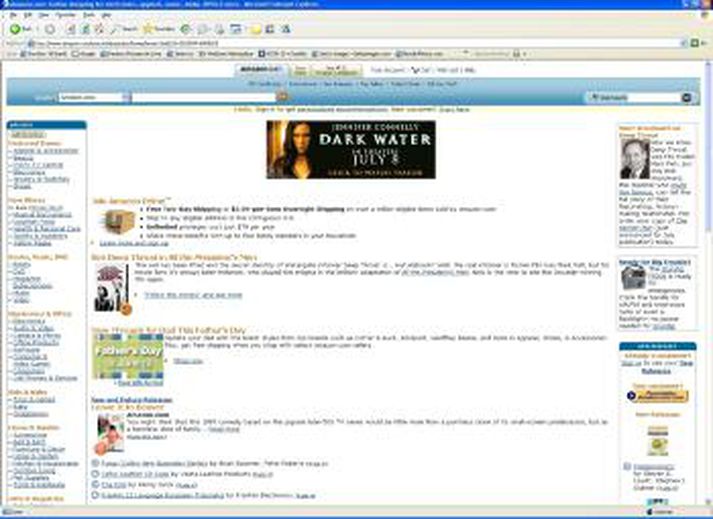This screenshot has width=713, height=519.
Task: Click the orange Go button beside Amazon search box
Action: [x=282, y=96]
